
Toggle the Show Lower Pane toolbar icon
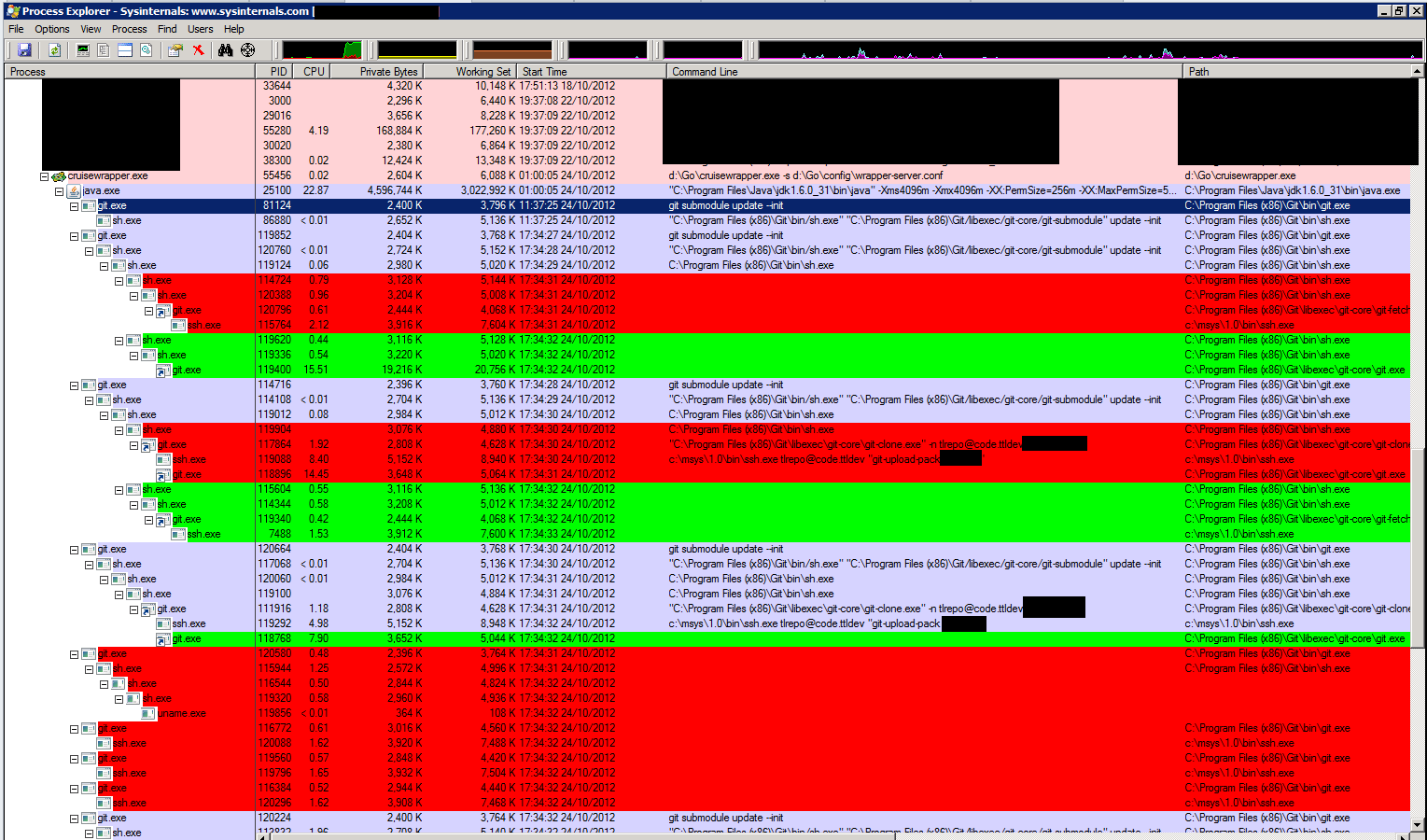click(x=125, y=49)
